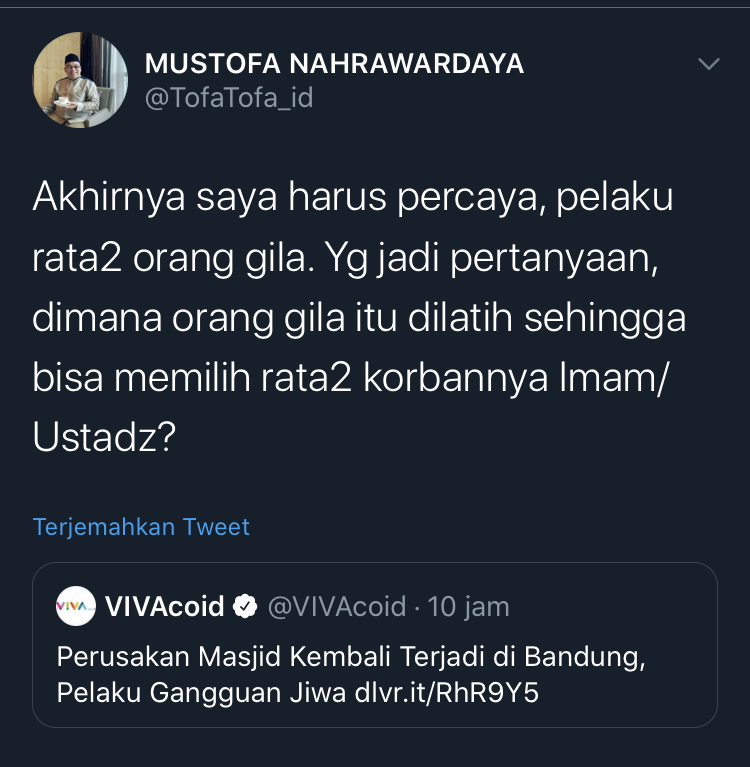Screen dimensions: 750x767
Task: Expand the tweet options chevron
Action: tap(708, 64)
